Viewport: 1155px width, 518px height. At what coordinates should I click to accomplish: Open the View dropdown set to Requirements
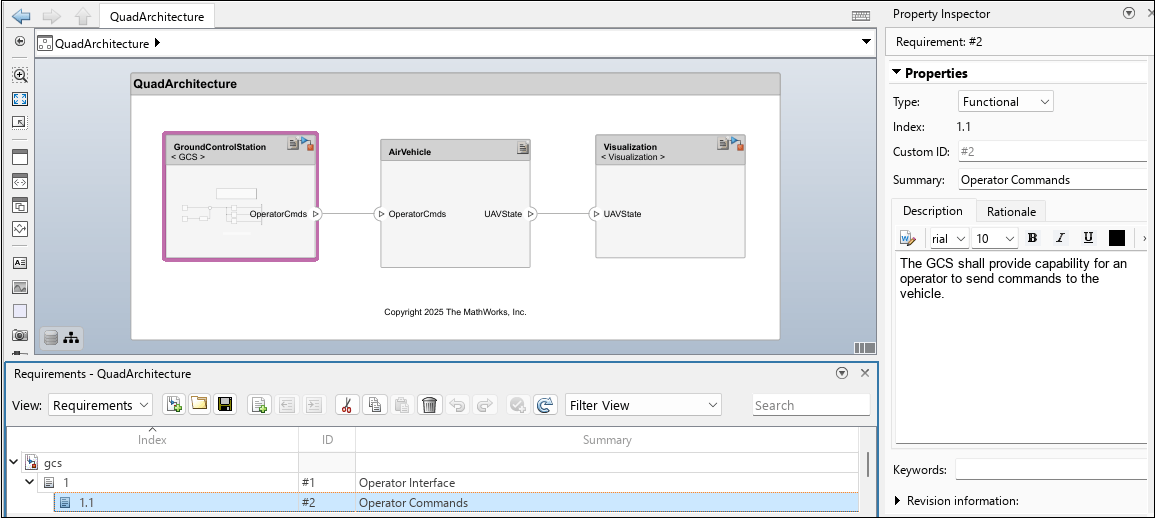[100, 405]
